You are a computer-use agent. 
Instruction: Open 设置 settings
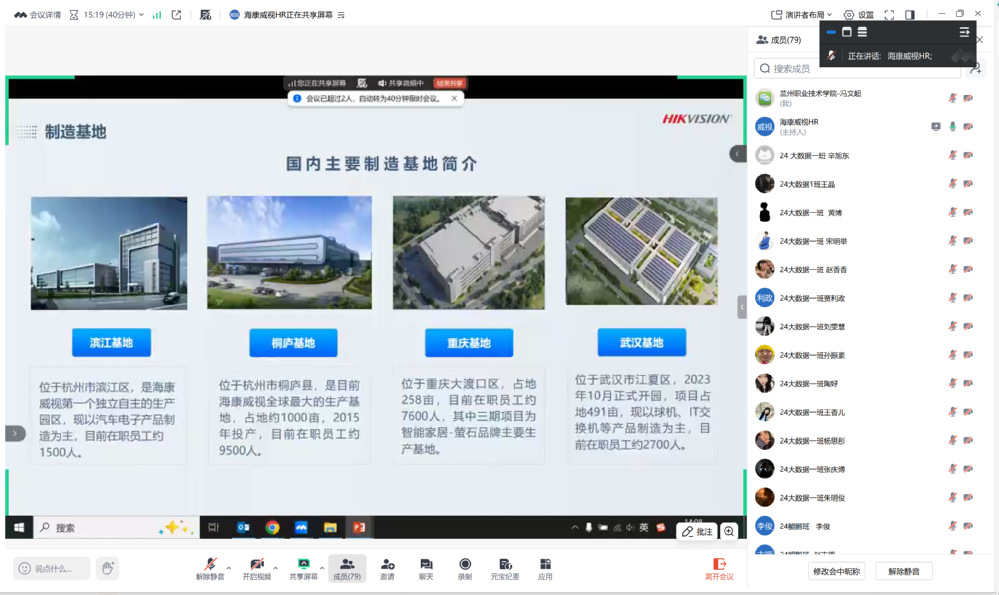pyautogui.click(x=859, y=15)
